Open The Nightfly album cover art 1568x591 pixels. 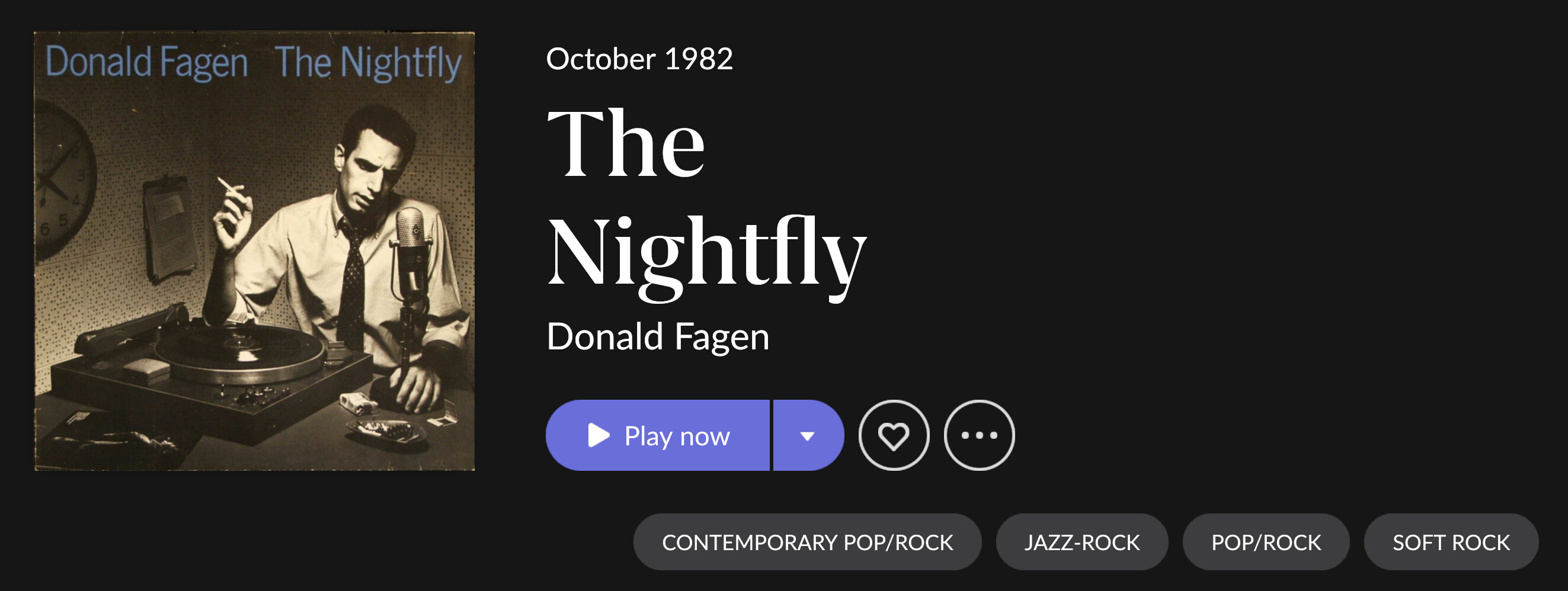tap(254, 250)
